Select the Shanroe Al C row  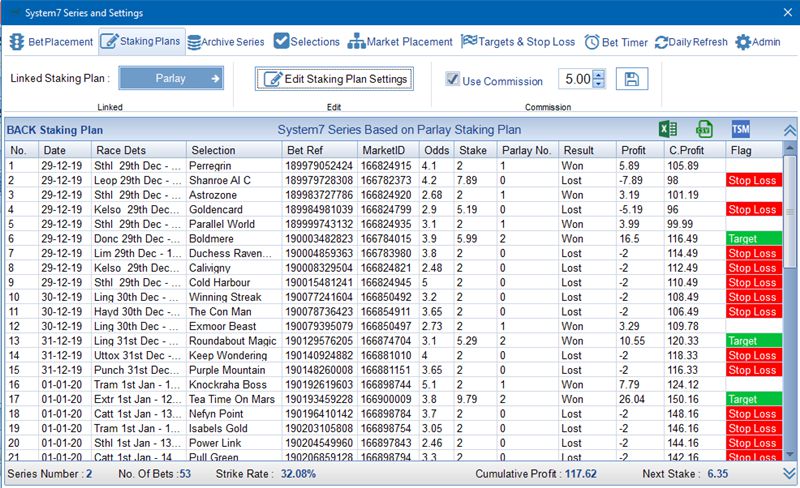[394, 180]
